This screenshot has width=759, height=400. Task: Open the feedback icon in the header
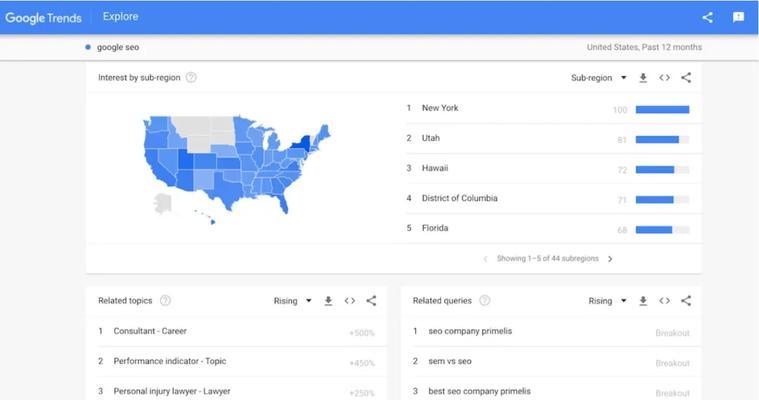click(x=738, y=17)
